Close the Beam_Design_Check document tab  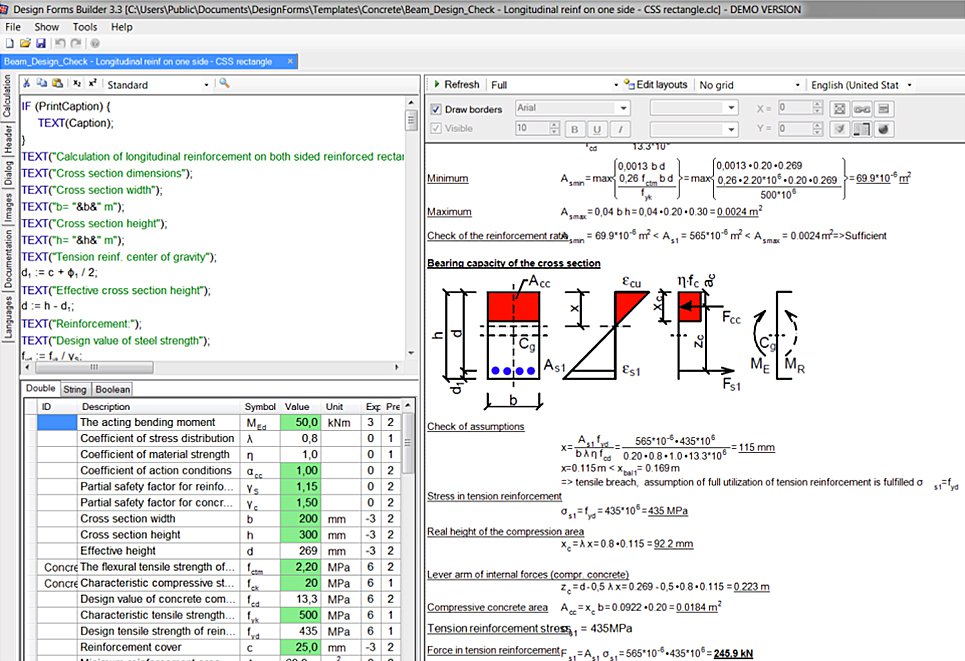tap(290, 61)
